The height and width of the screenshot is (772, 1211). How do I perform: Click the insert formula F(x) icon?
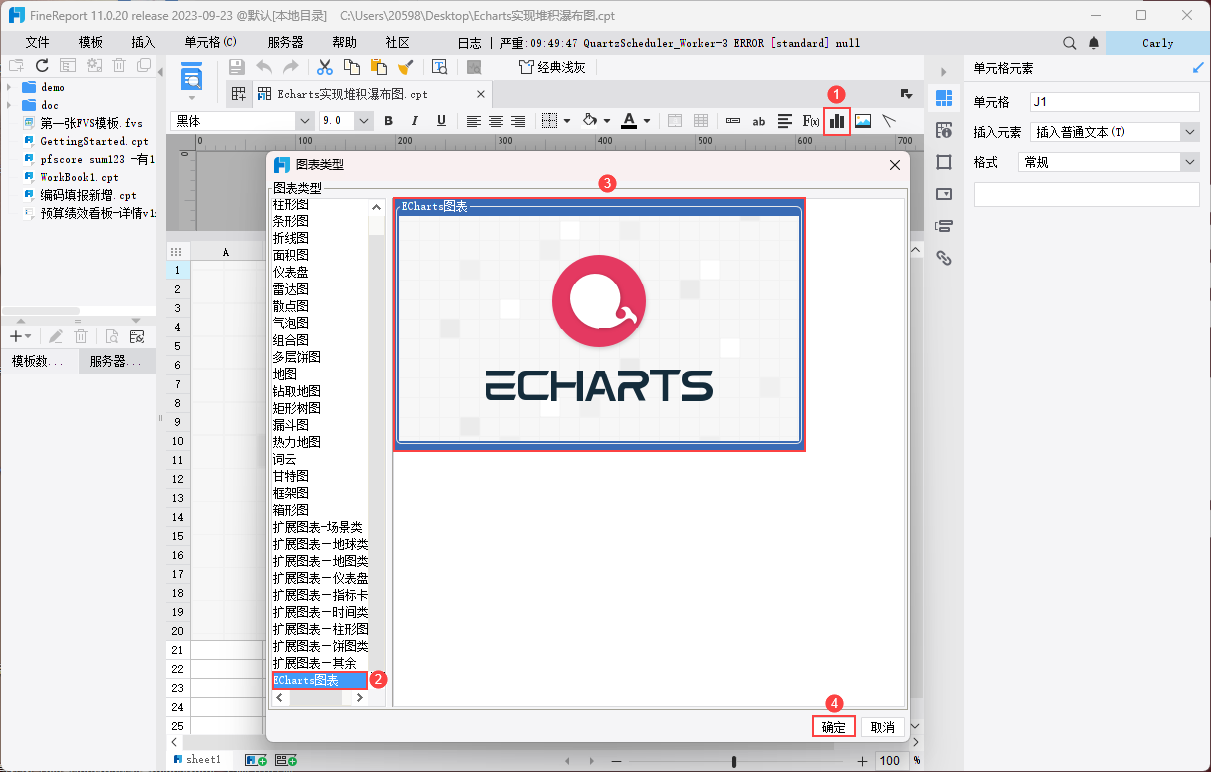click(x=811, y=121)
